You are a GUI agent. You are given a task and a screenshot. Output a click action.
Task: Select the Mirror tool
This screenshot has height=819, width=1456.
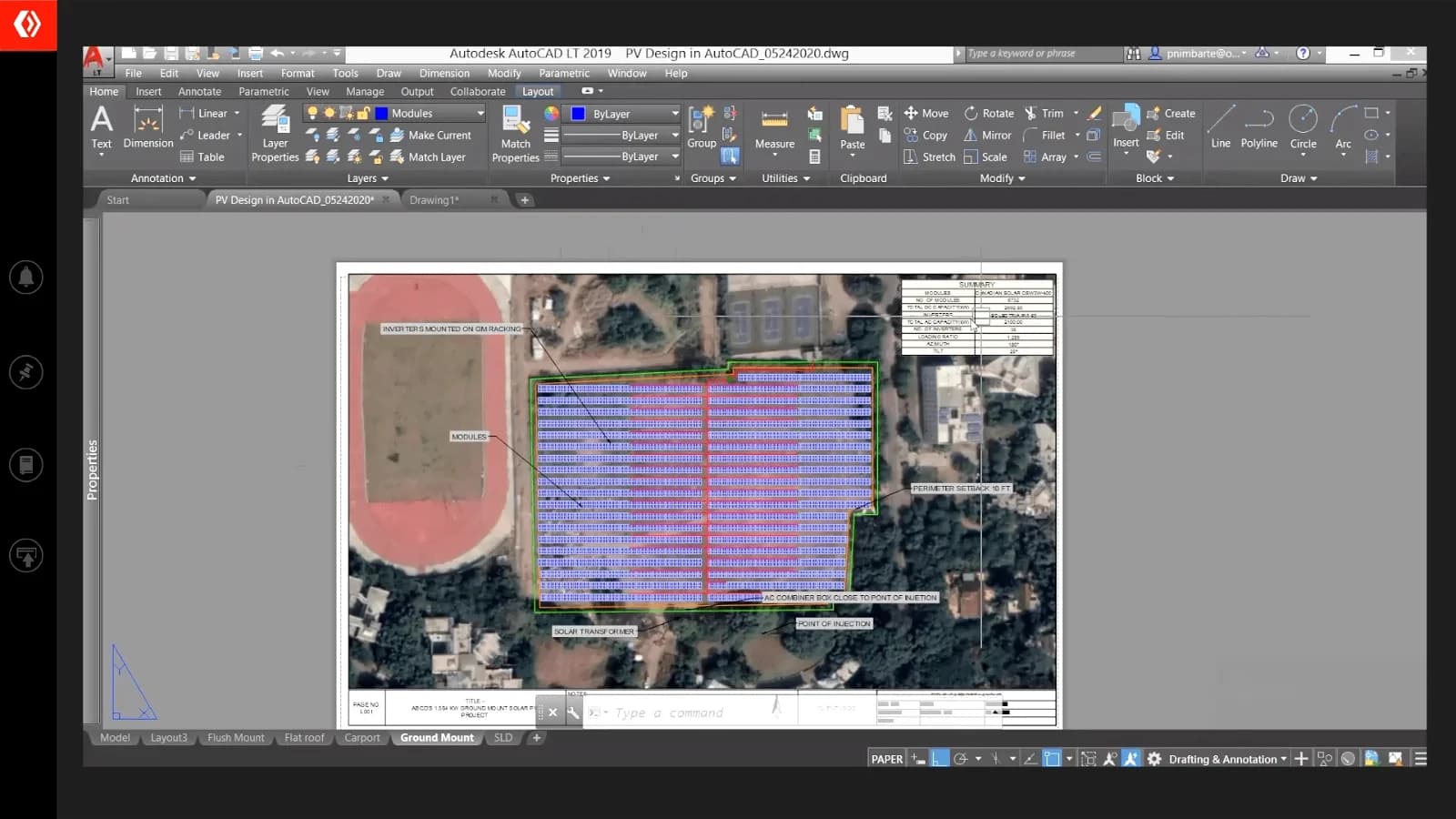tap(987, 136)
